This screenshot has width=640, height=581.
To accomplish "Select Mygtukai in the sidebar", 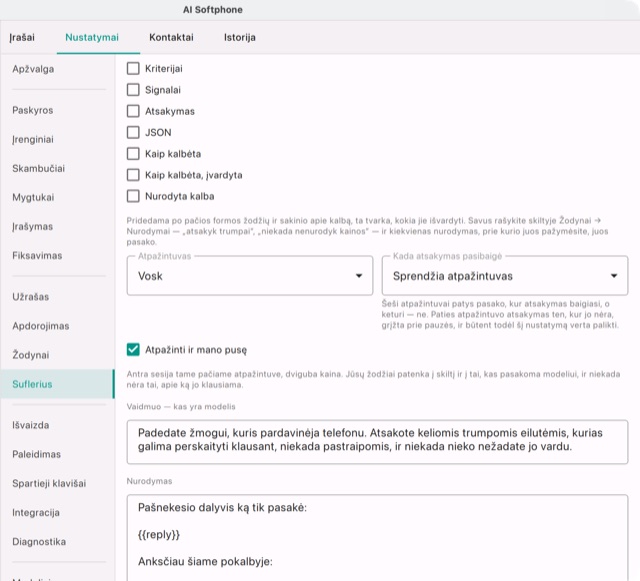I will 57,197.
